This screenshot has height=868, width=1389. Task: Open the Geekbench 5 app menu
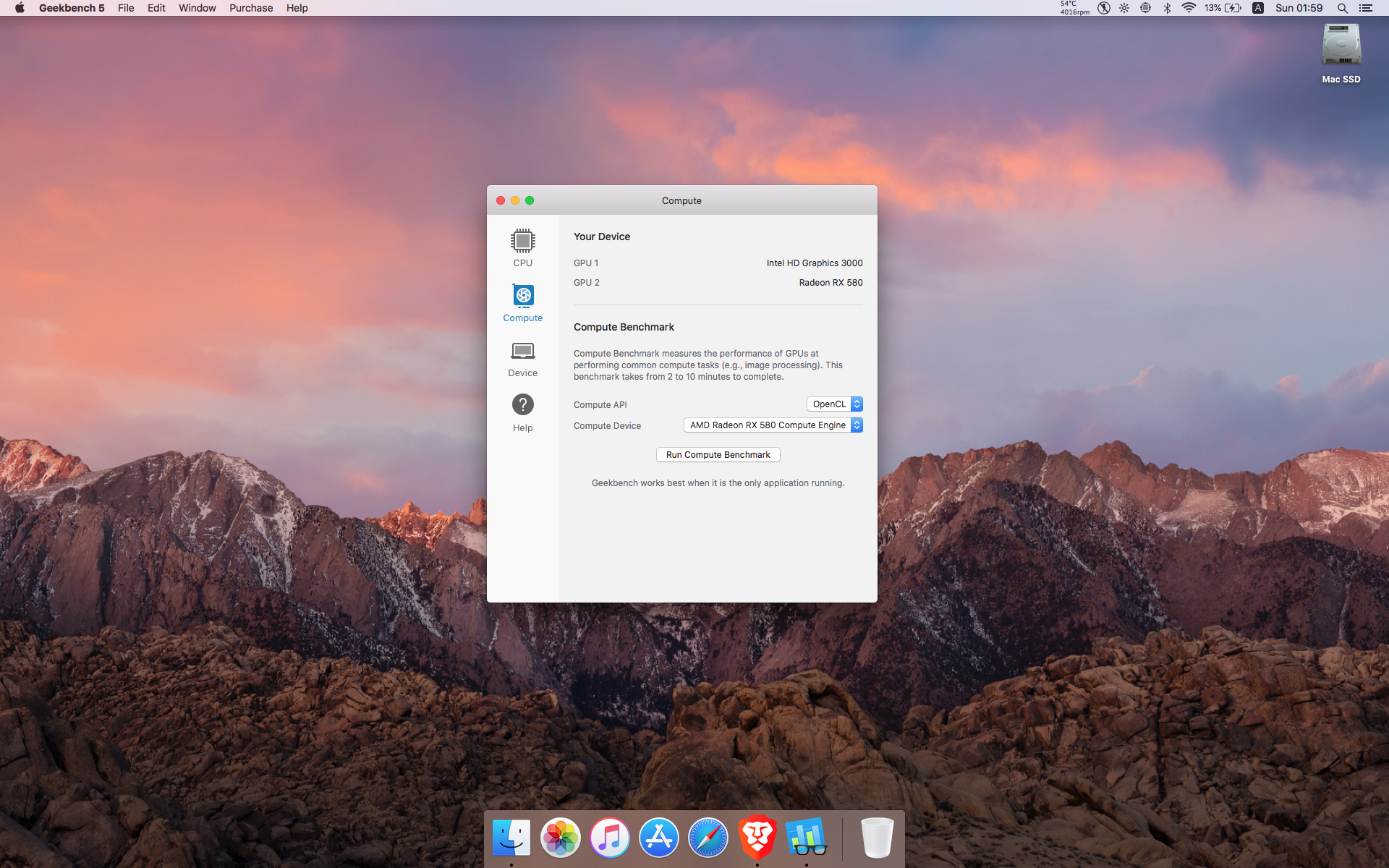click(x=72, y=8)
